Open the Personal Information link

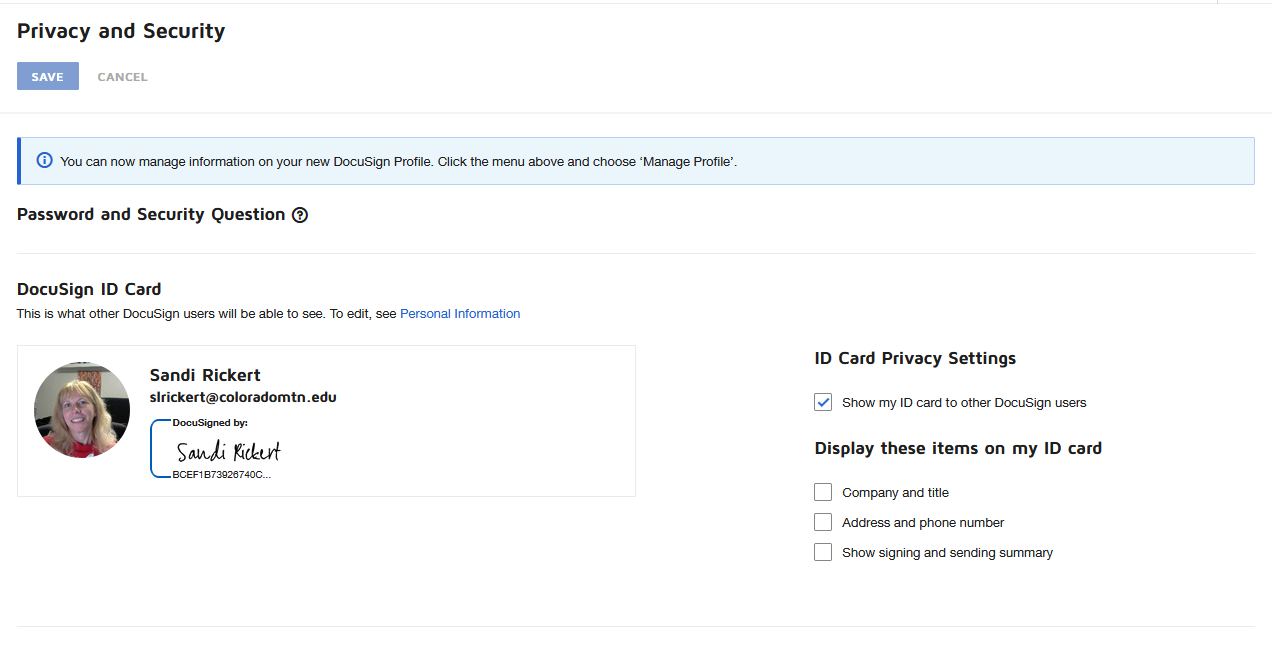click(x=460, y=314)
